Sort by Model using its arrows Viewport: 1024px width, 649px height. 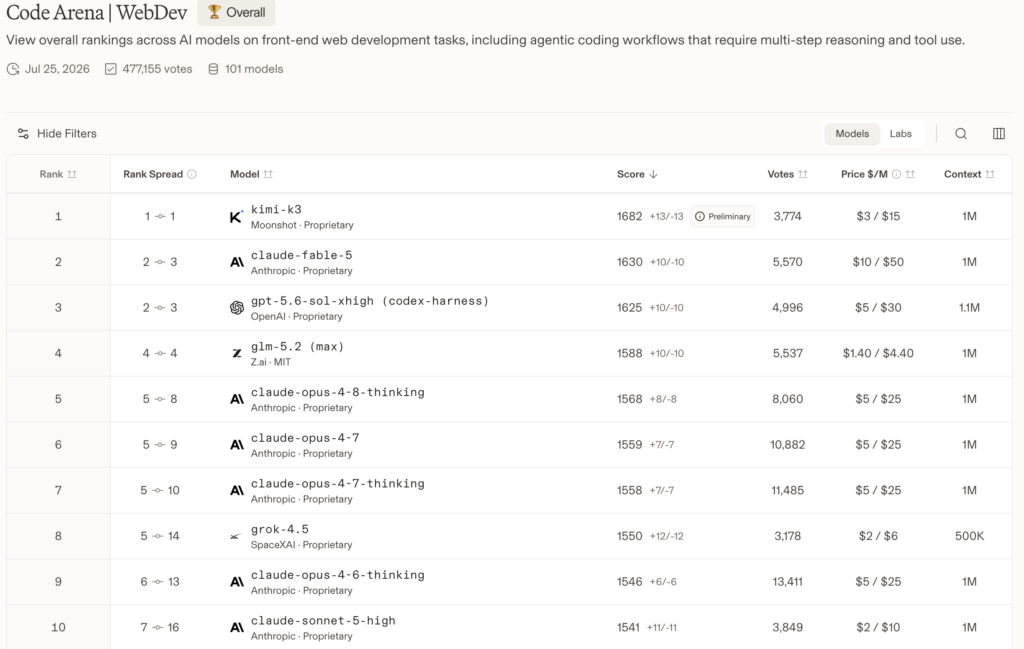(268, 174)
